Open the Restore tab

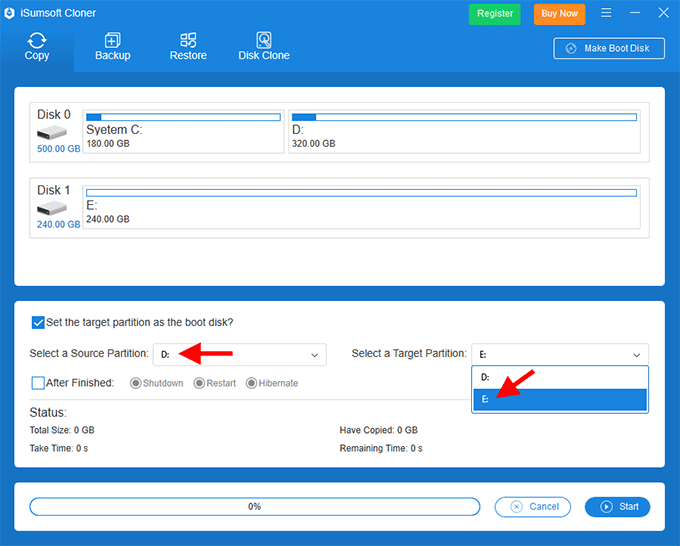(188, 47)
